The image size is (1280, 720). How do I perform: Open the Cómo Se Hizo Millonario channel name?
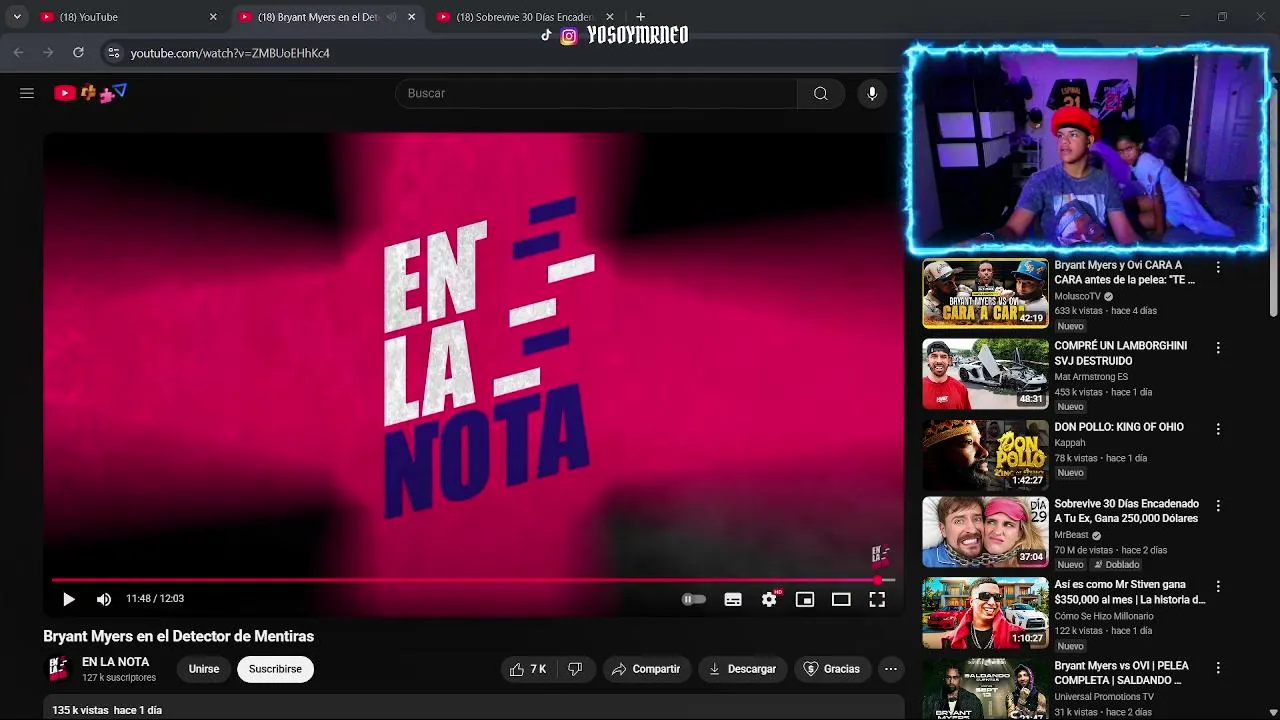pyautogui.click(x=1103, y=616)
